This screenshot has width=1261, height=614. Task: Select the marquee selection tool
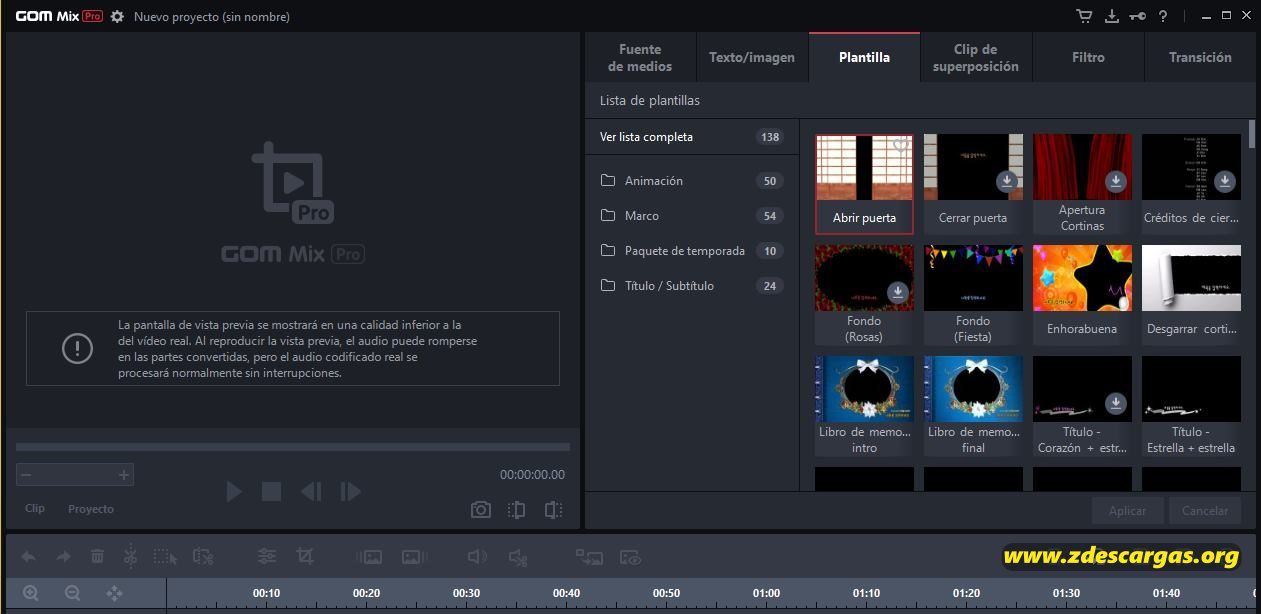click(x=165, y=557)
